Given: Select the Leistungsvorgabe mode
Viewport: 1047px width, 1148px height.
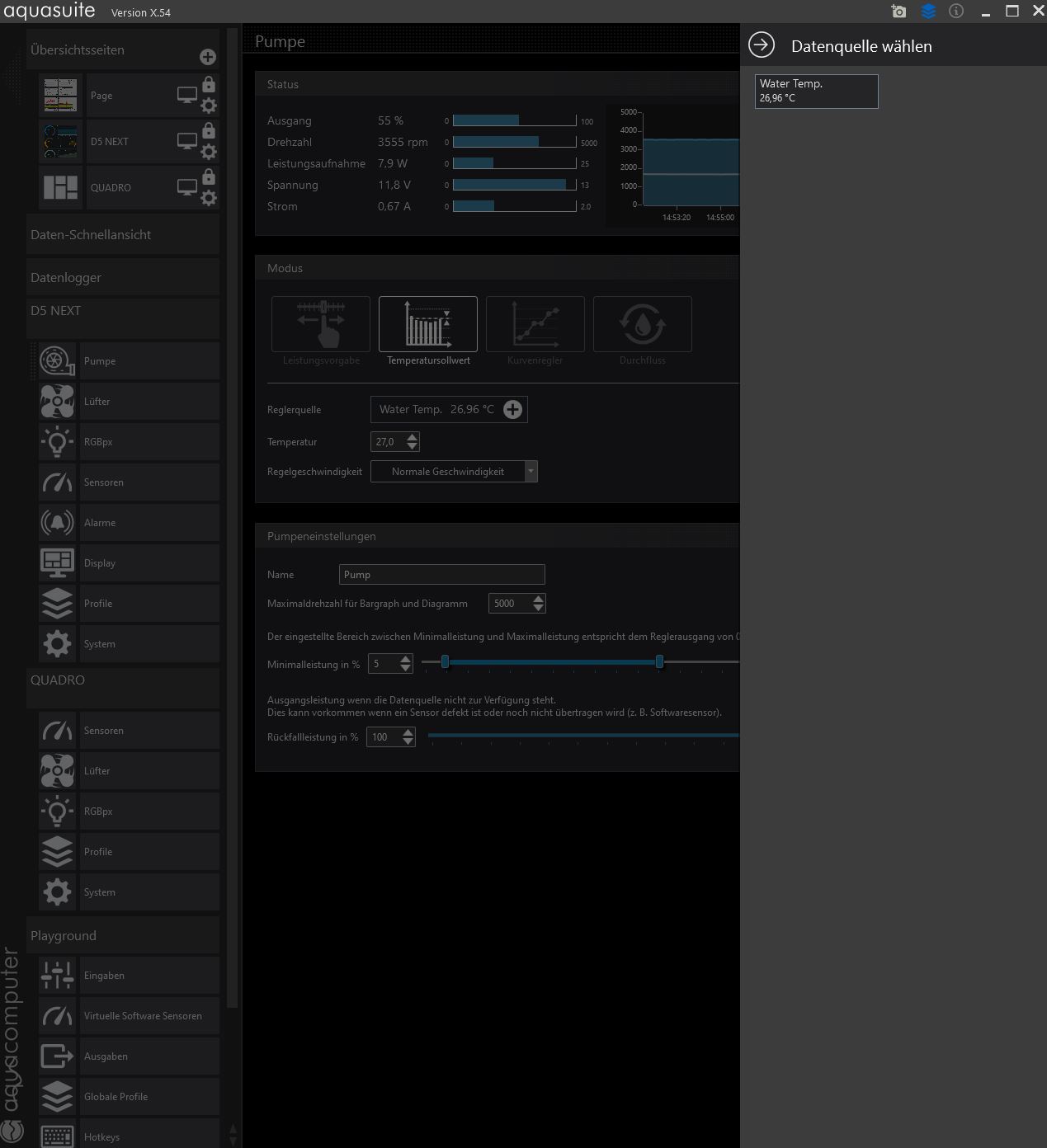Looking at the screenshot, I should click(x=321, y=324).
